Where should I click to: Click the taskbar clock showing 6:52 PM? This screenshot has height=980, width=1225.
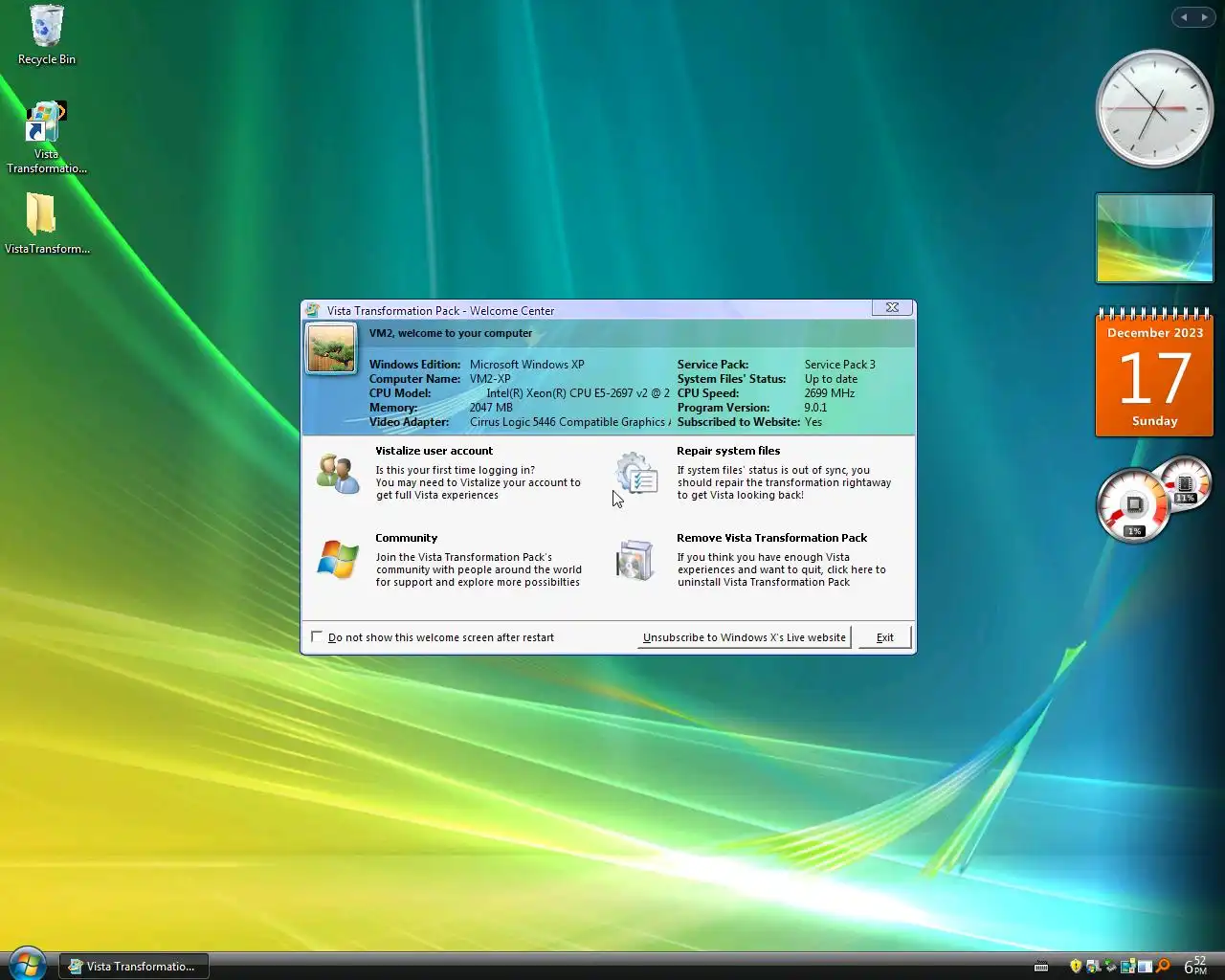click(x=1196, y=966)
